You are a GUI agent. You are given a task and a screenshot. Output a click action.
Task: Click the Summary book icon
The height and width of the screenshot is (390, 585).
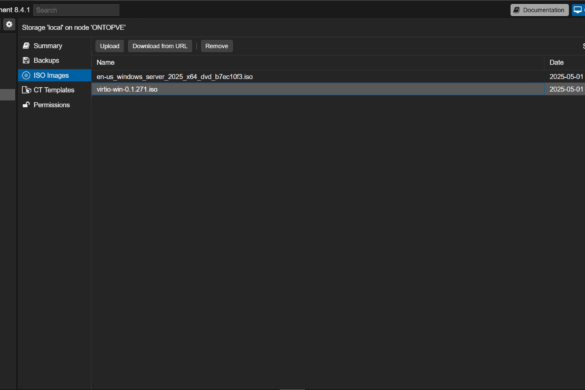26,46
